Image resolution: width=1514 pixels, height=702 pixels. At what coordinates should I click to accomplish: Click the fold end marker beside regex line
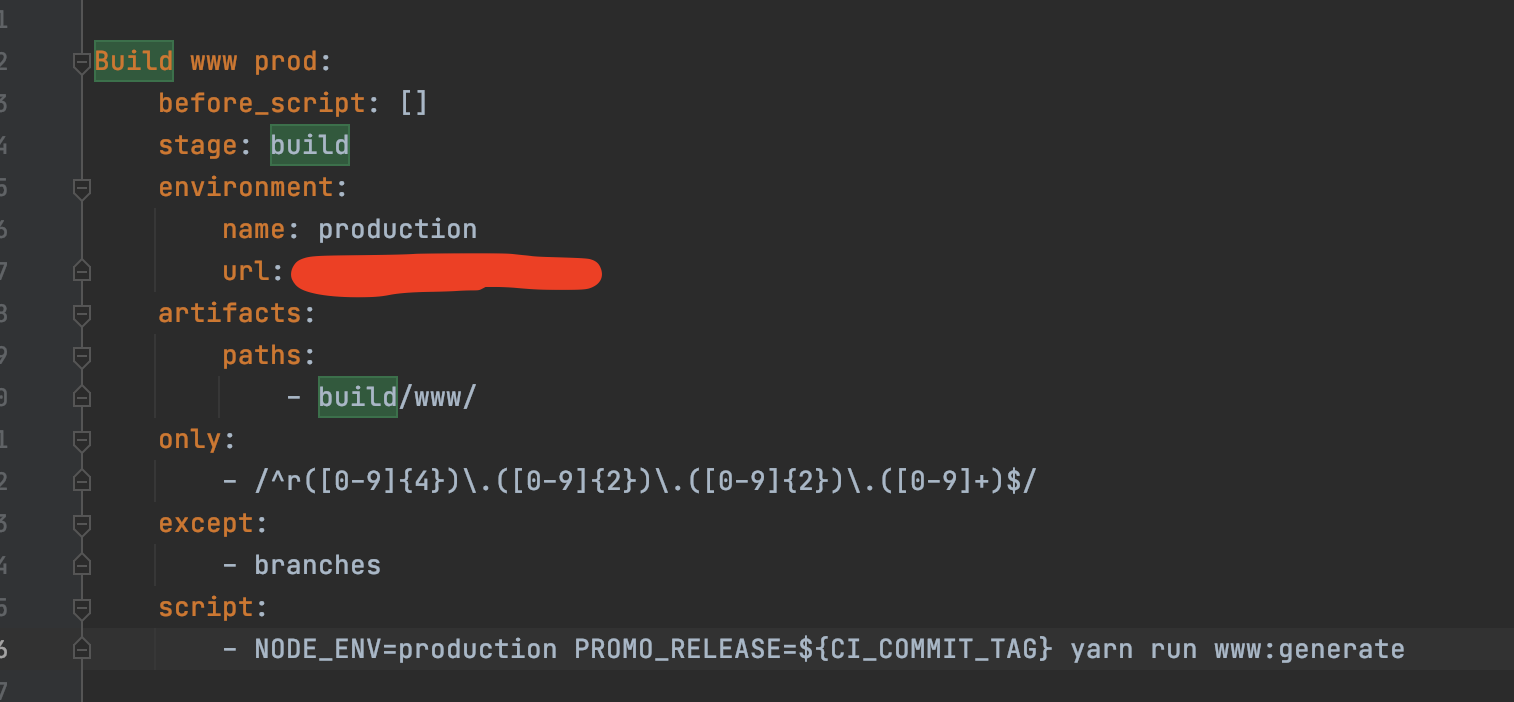[82, 481]
